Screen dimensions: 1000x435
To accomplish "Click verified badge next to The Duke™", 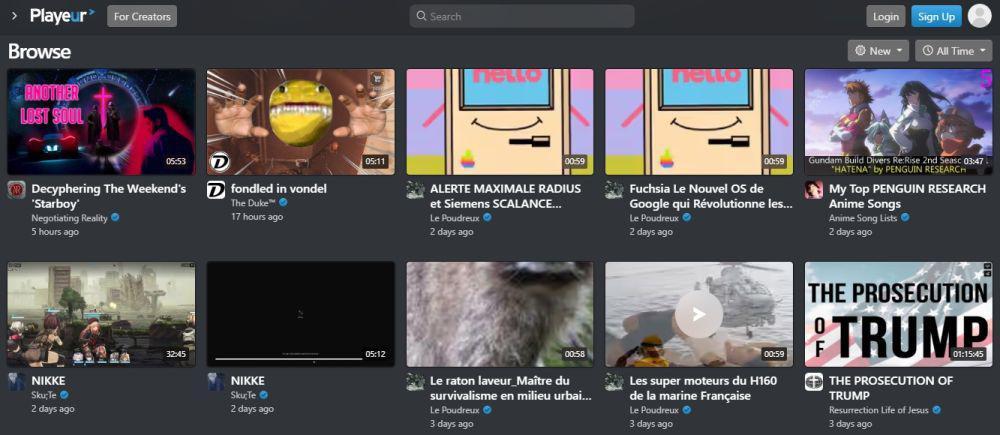I will pos(283,202).
